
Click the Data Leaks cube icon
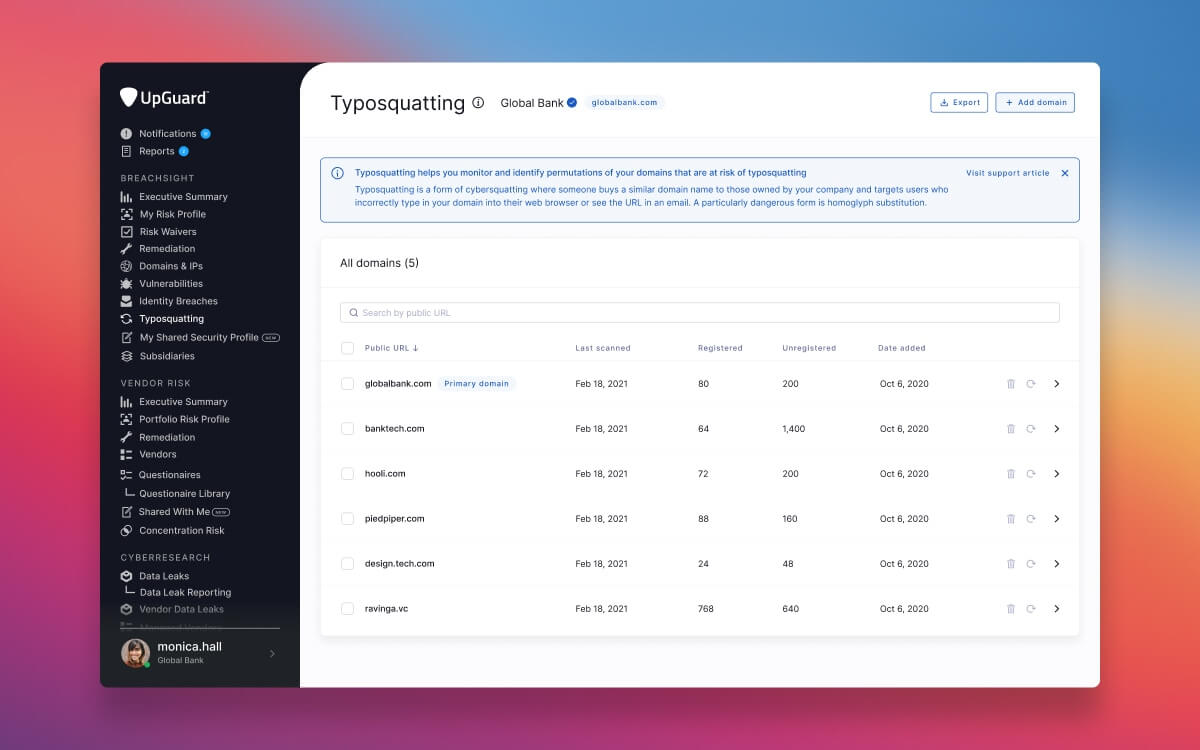(126, 576)
